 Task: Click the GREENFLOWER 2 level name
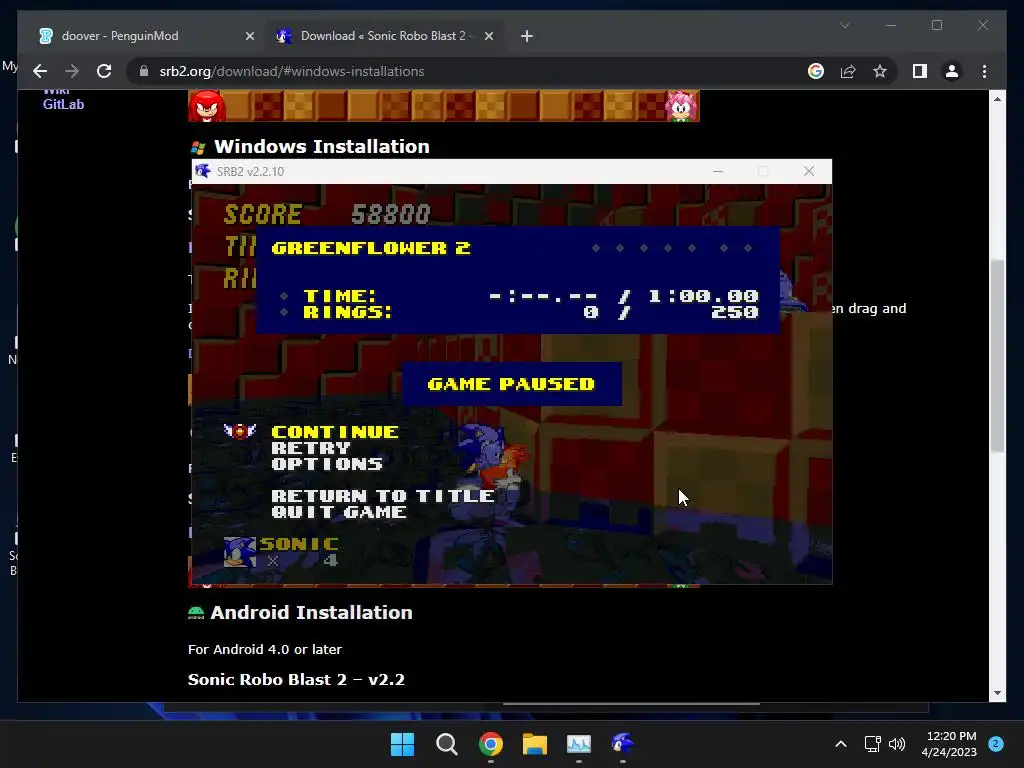pyautogui.click(x=370, y=248)
